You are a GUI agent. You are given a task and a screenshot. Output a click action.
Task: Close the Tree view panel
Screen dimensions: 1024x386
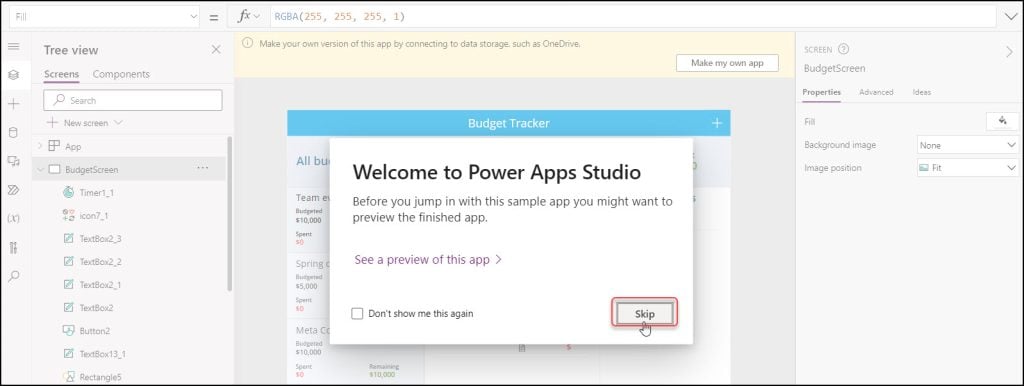coord(216,50)
